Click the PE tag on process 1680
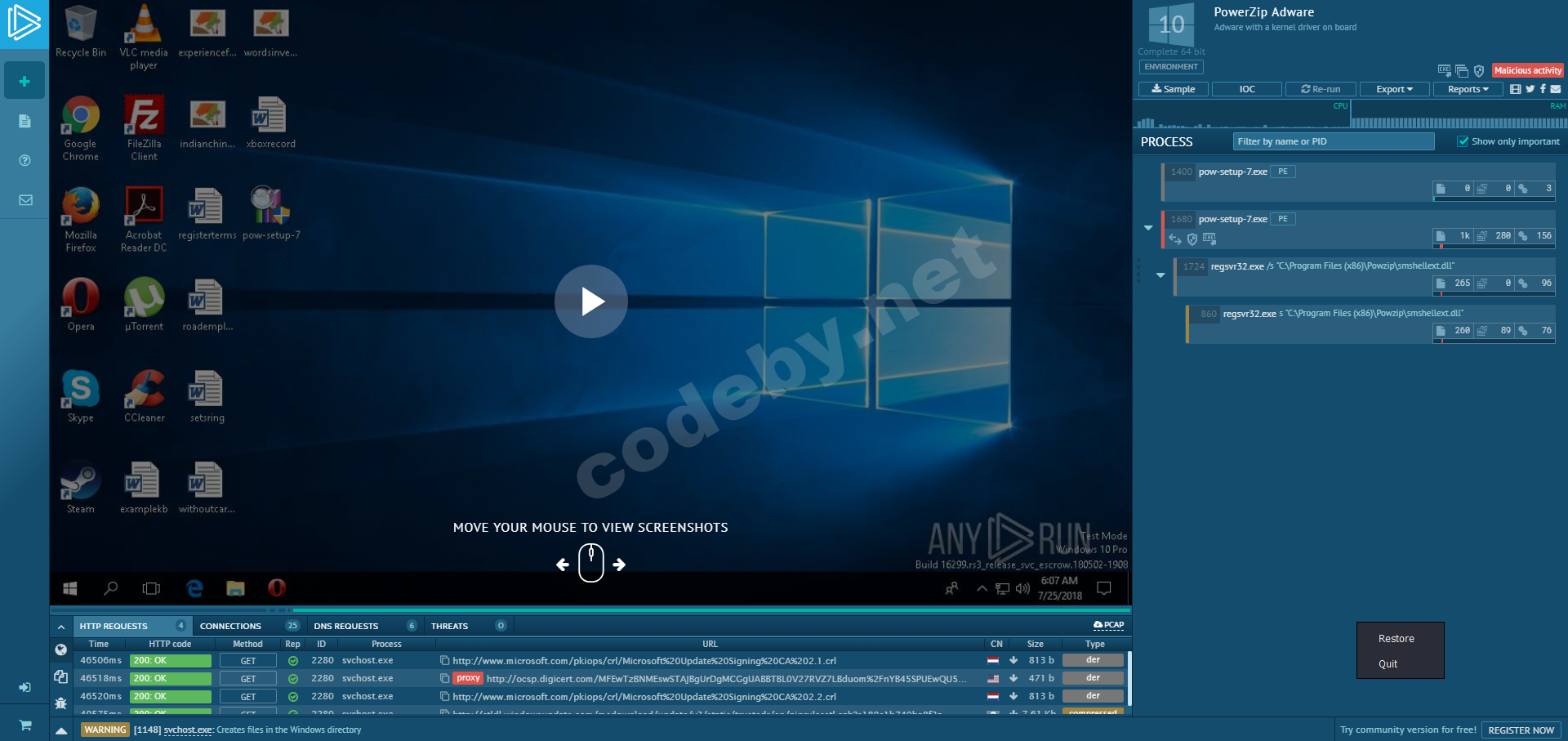1568x741 pixels. pyautogui.click(x=1283, y=219)
